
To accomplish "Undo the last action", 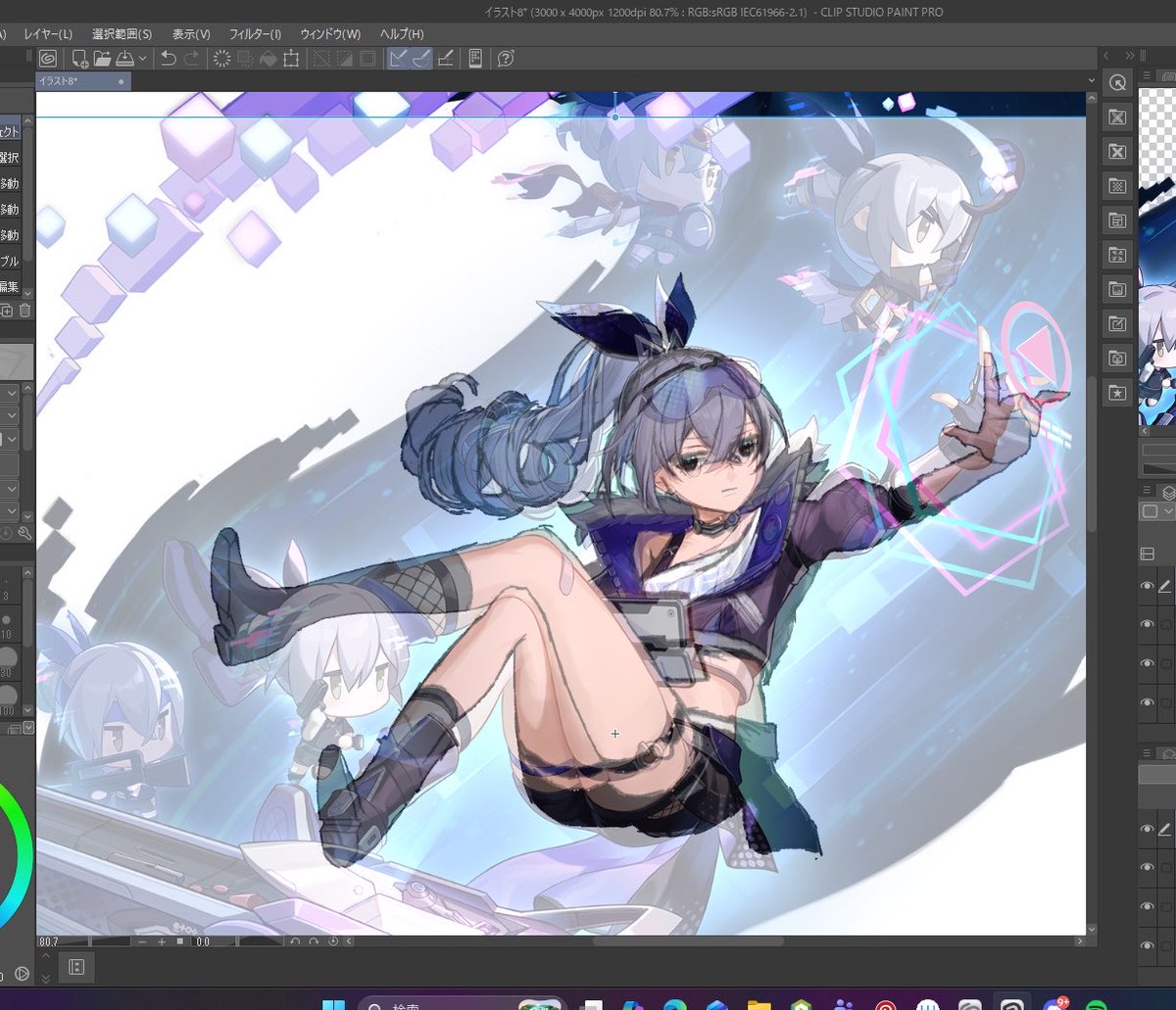I will click(169, 59).
